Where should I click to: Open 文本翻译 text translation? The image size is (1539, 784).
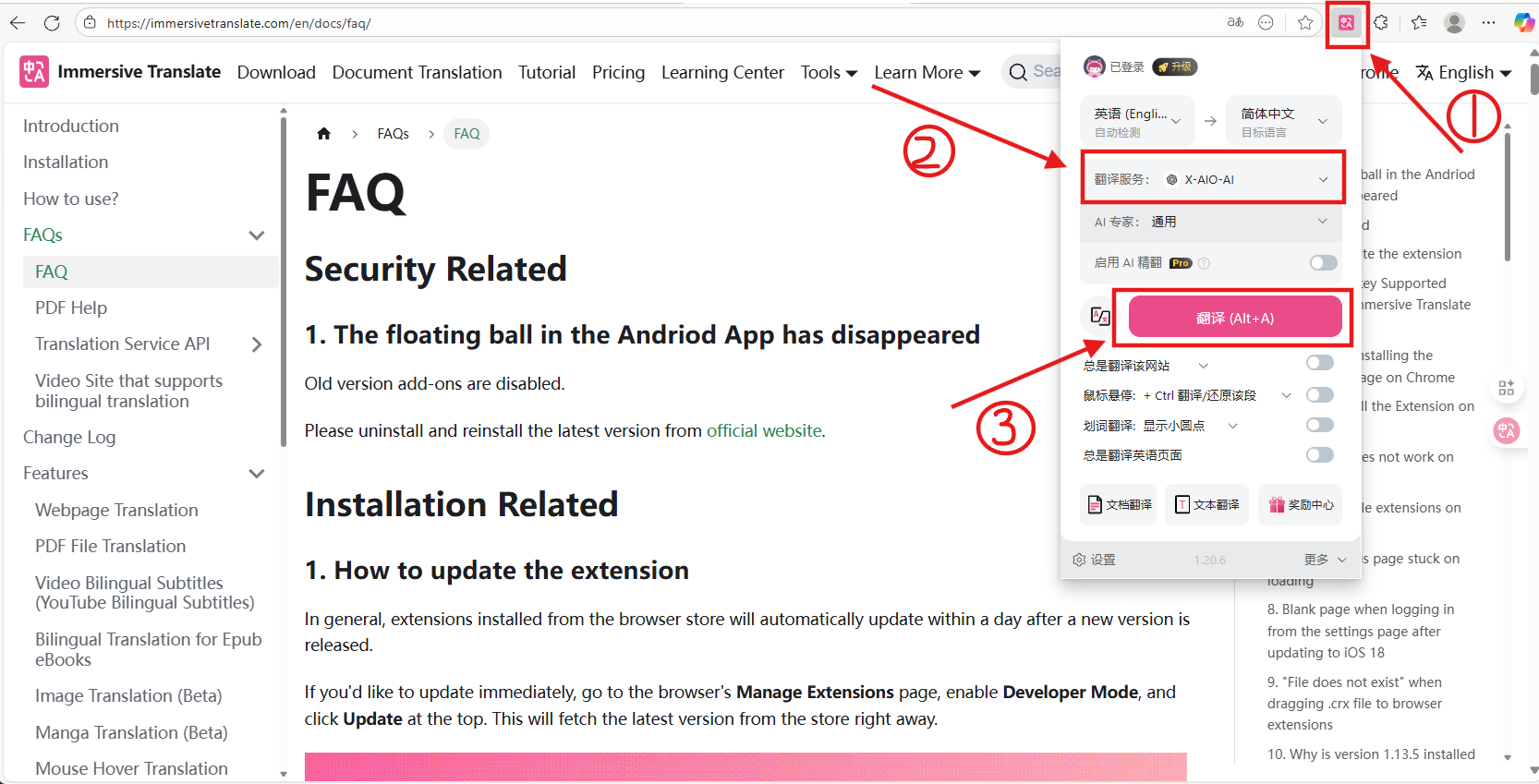pyautogui.click(x=1206, y=504)
